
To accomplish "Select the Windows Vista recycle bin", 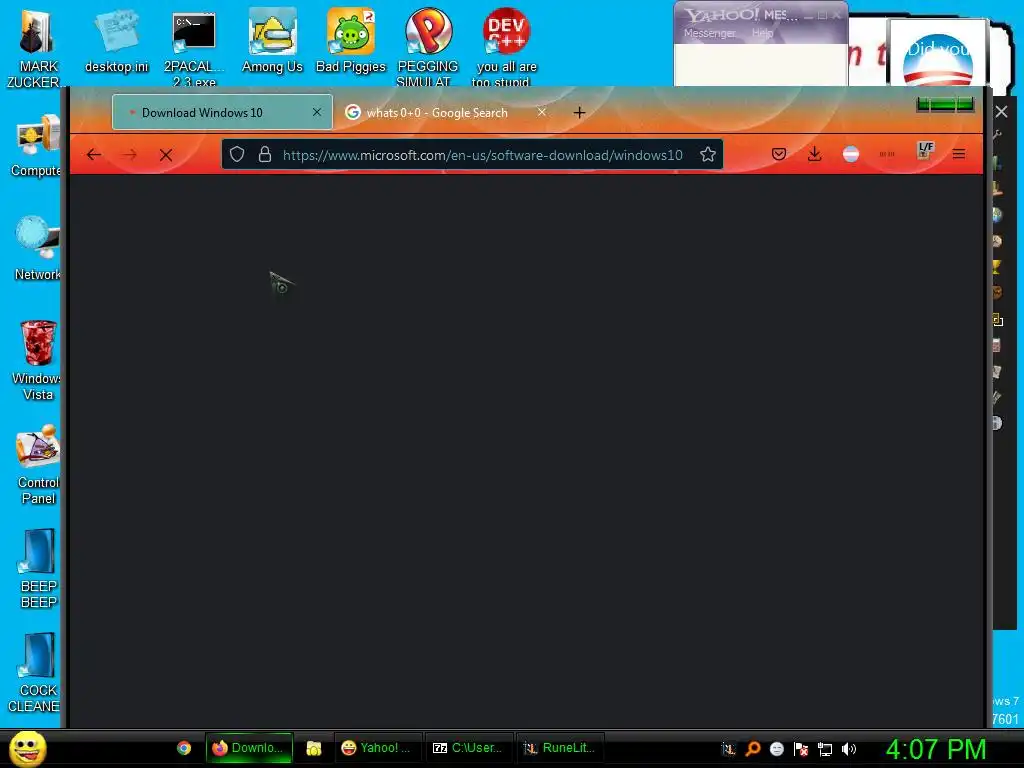I will point(38,360).
